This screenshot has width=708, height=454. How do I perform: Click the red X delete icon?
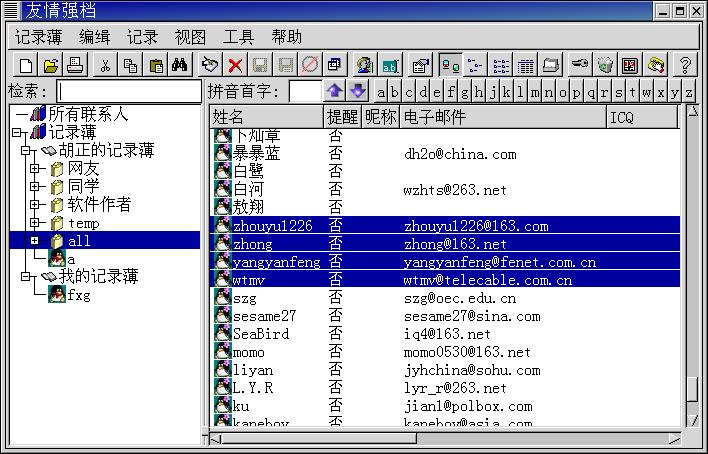point(235,65)
